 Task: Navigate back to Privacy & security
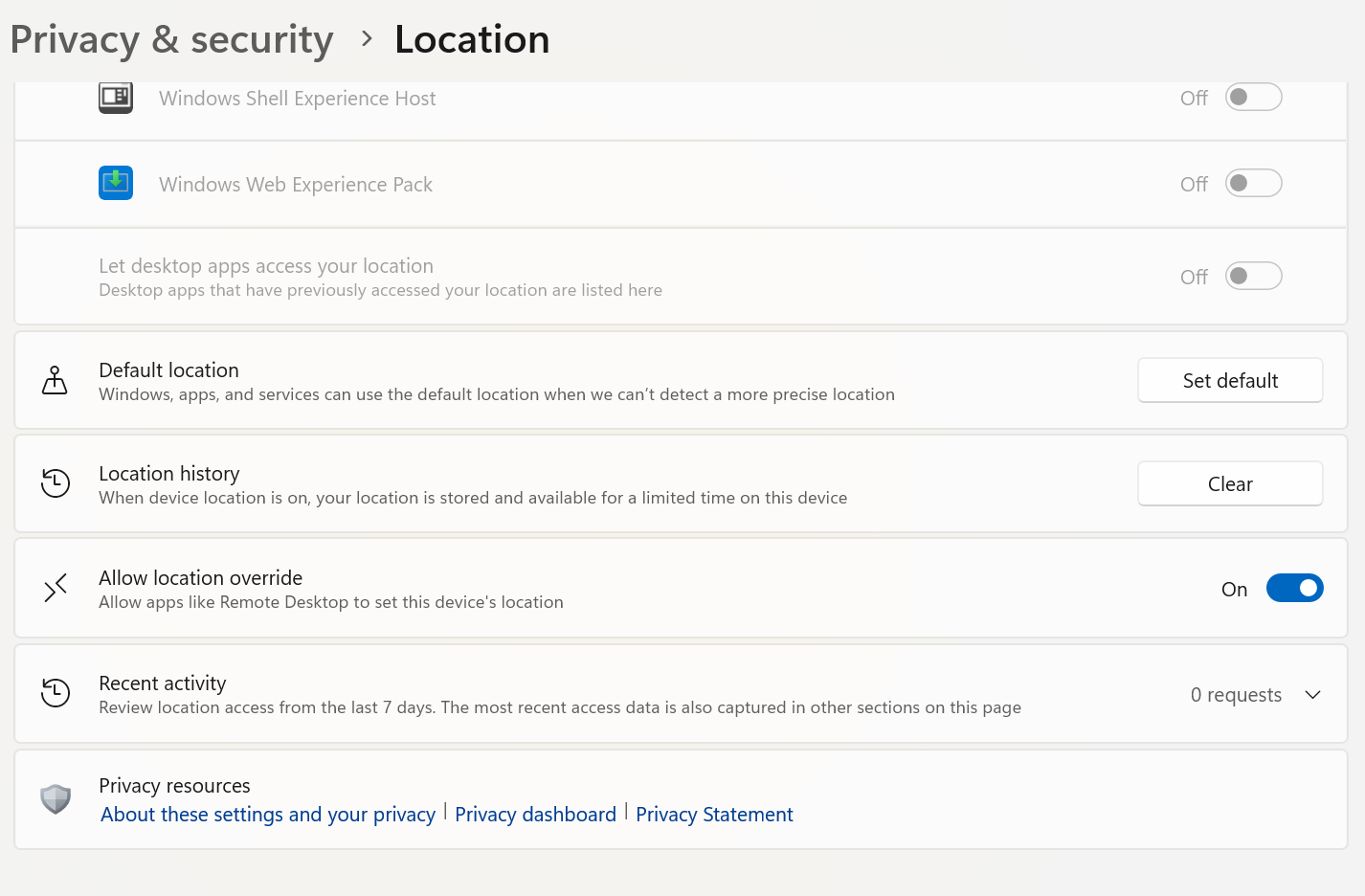[x=170, y=38]
